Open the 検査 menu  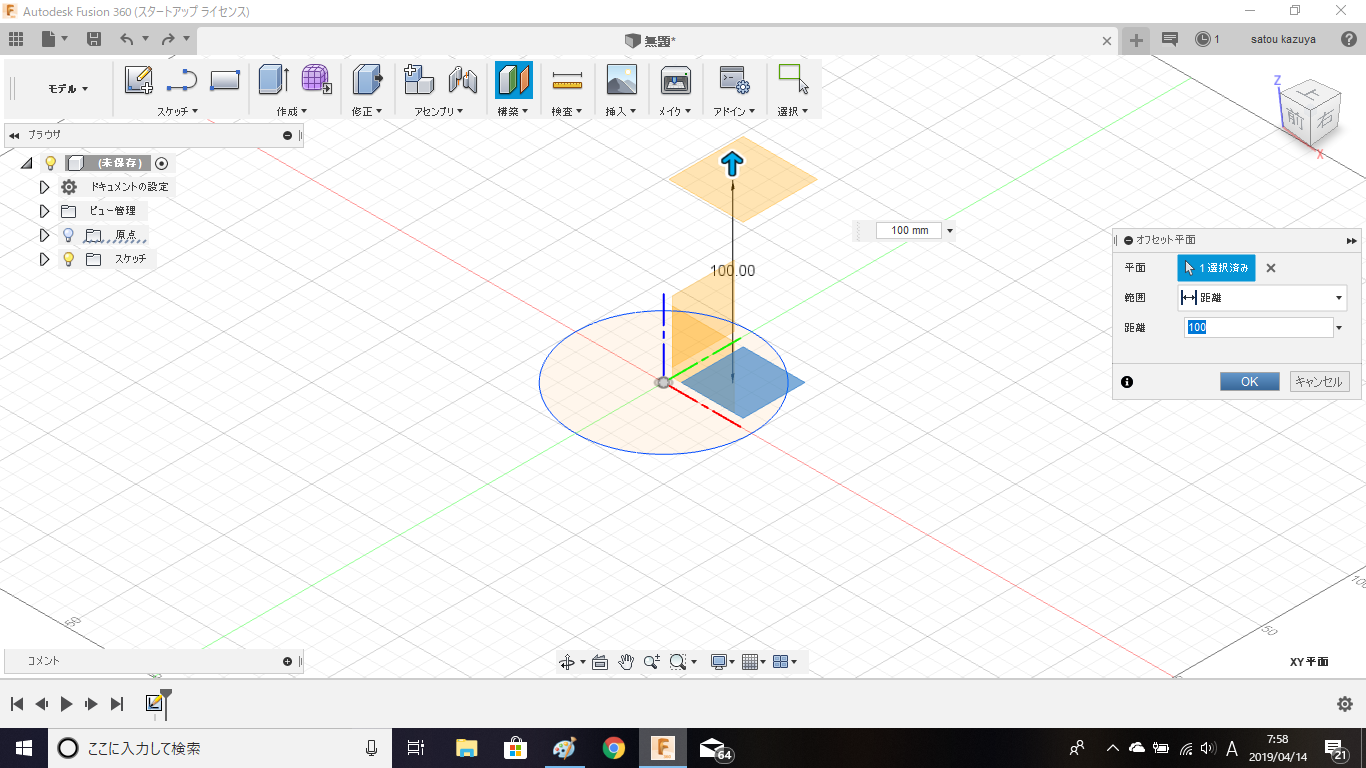coord(567,111)
